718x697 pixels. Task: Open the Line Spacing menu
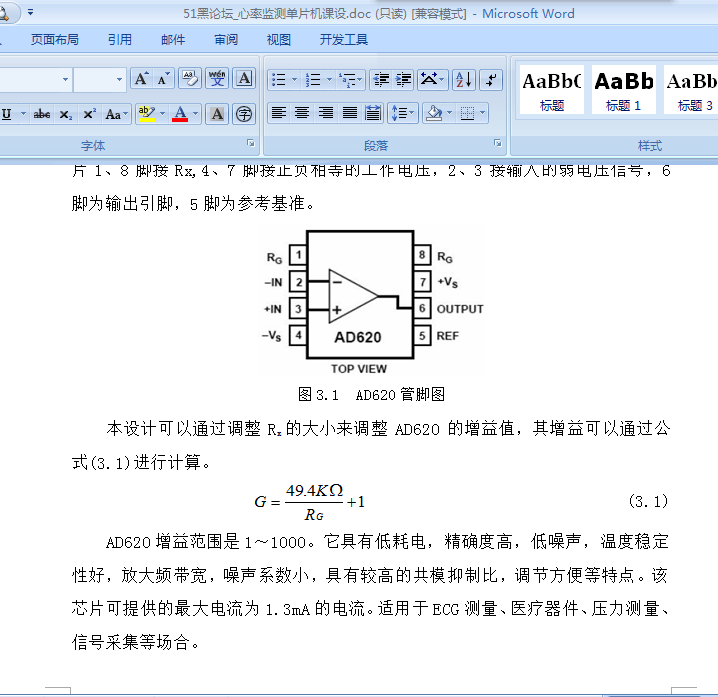[403, 113]
